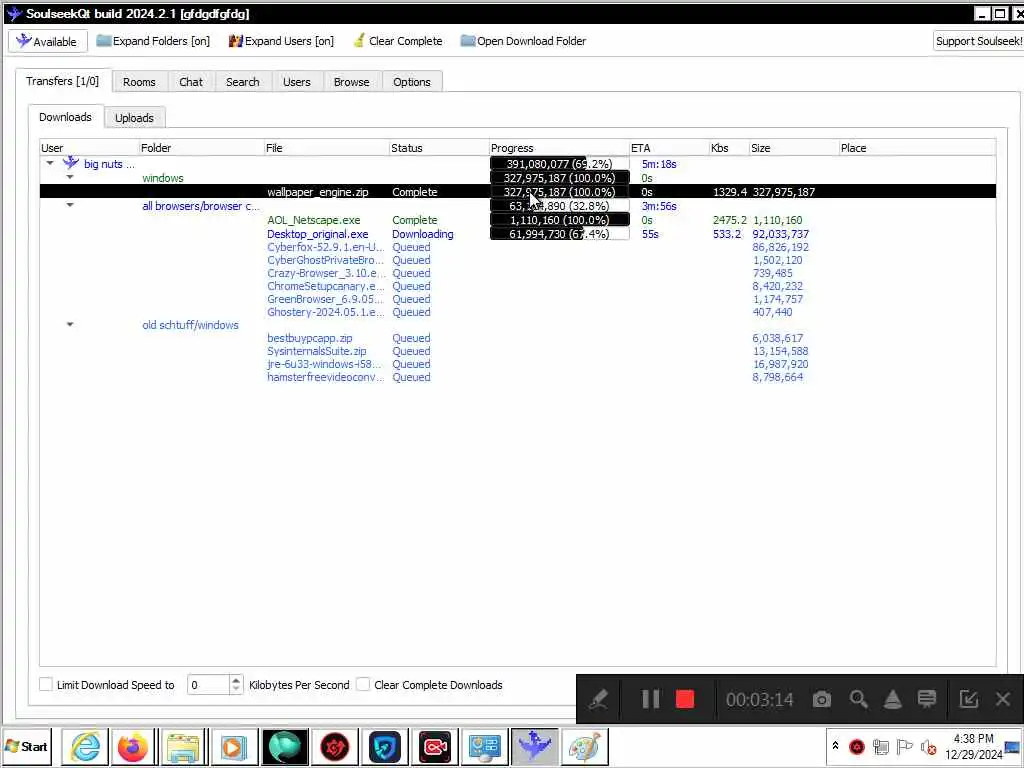Click the download speed limit input field
This screenshot has width=1024, height=768.
point(208,684)
